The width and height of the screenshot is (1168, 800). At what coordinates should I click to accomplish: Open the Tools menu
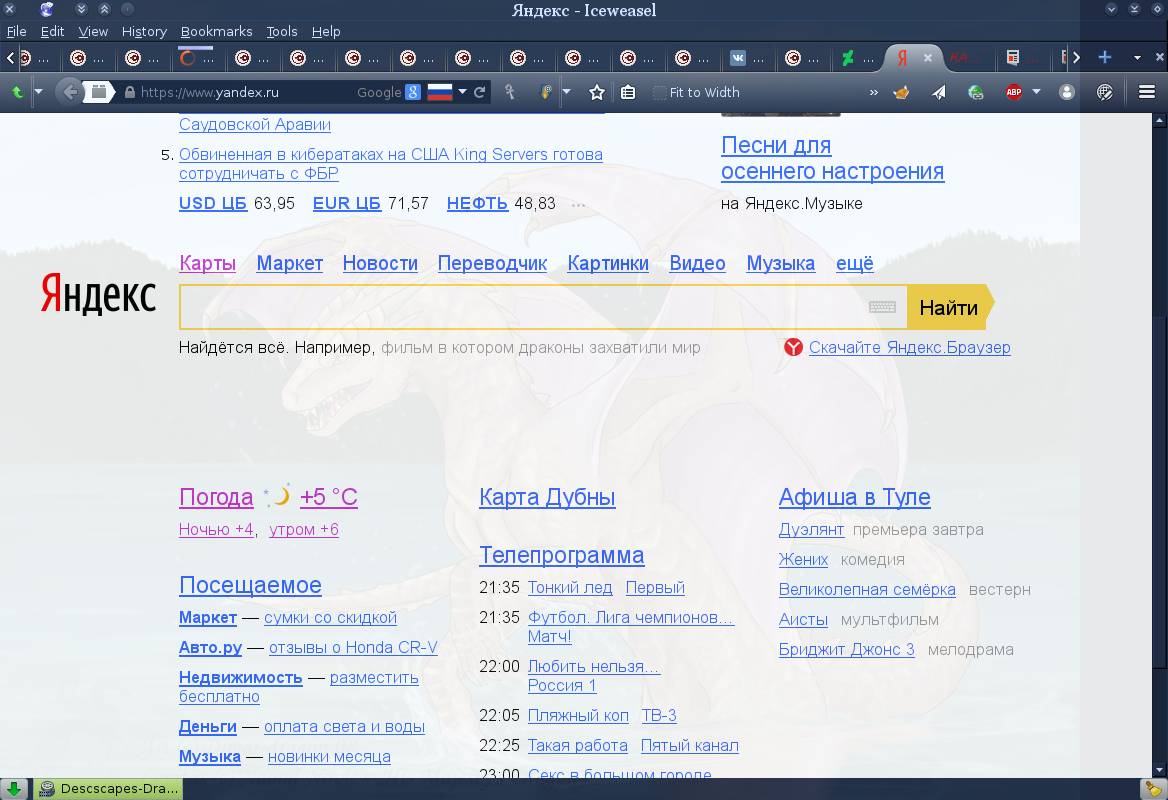[x=282, y=31]
